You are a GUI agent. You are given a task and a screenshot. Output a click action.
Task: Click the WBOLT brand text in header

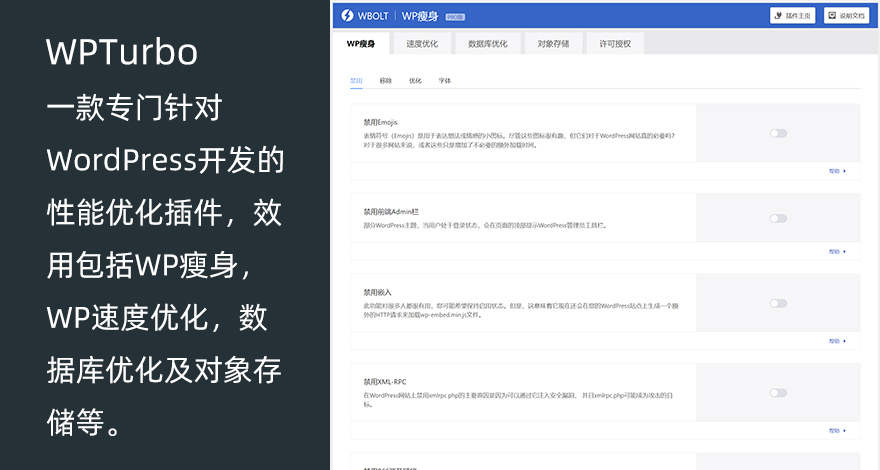(373, 16)
